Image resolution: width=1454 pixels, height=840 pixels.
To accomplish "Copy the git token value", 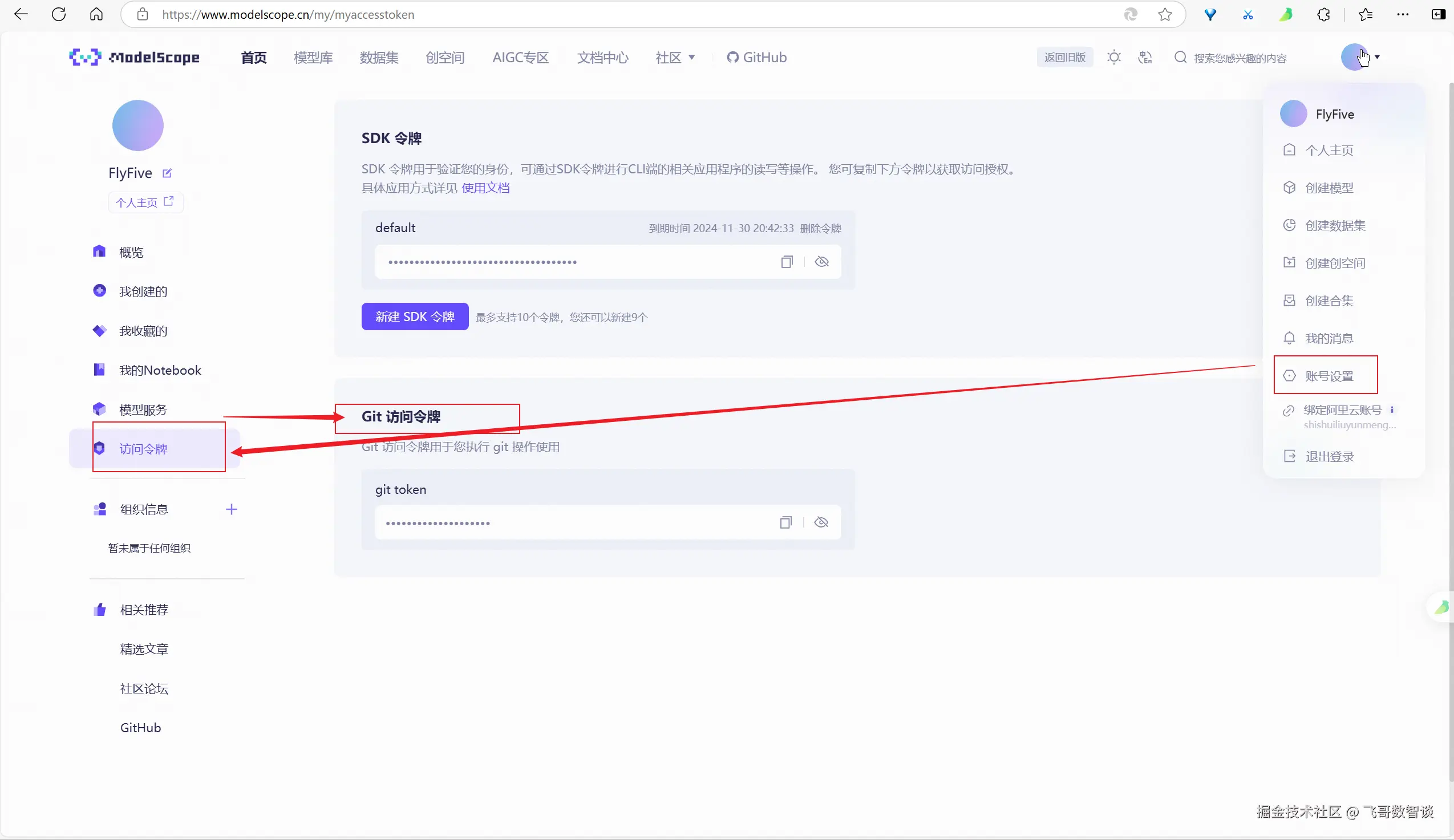I will [x=785, y=523].
